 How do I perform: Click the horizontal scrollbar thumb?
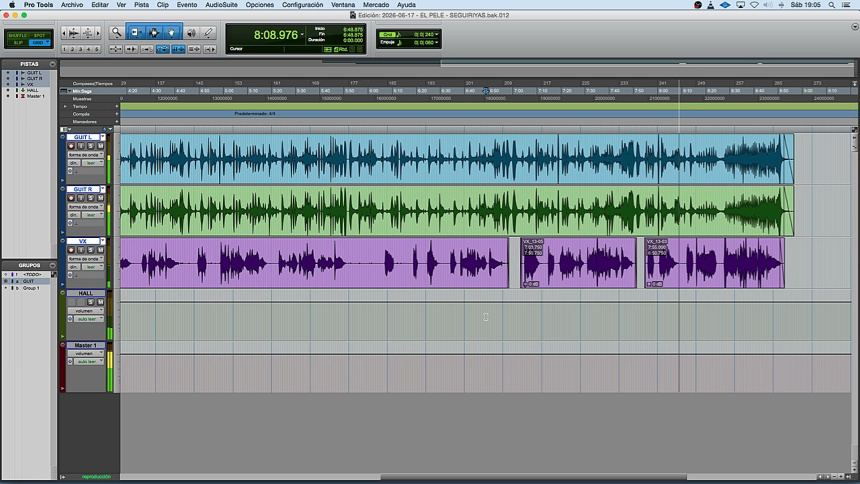pos(533,477)
